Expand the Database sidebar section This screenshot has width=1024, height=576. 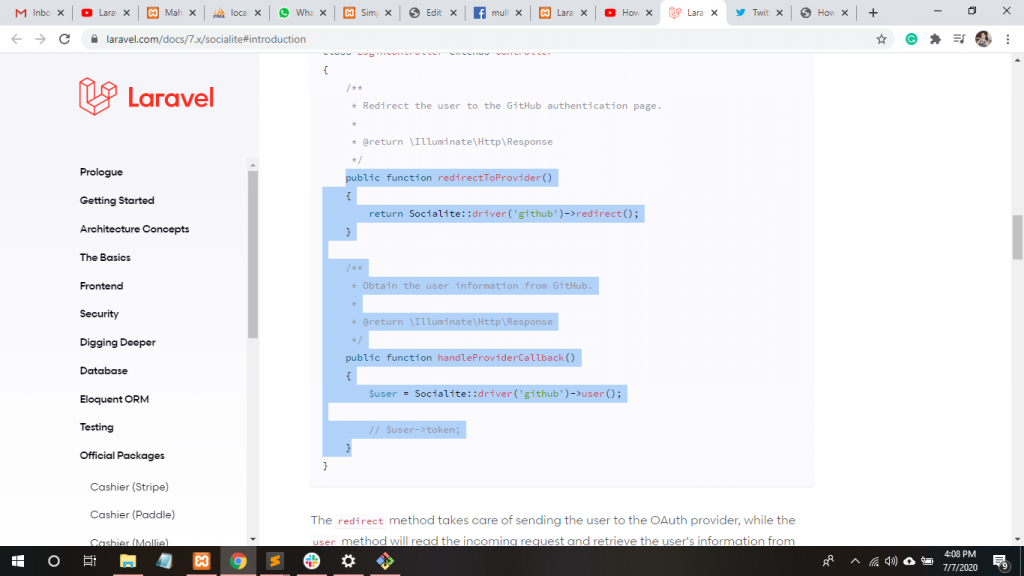[104, 371]
